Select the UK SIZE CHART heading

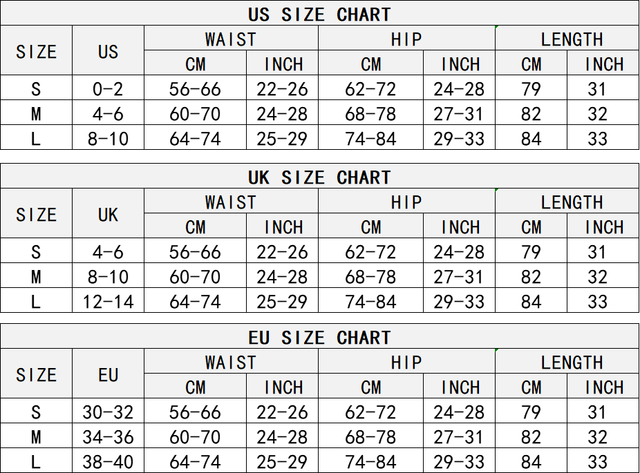(x=320, y=177)
